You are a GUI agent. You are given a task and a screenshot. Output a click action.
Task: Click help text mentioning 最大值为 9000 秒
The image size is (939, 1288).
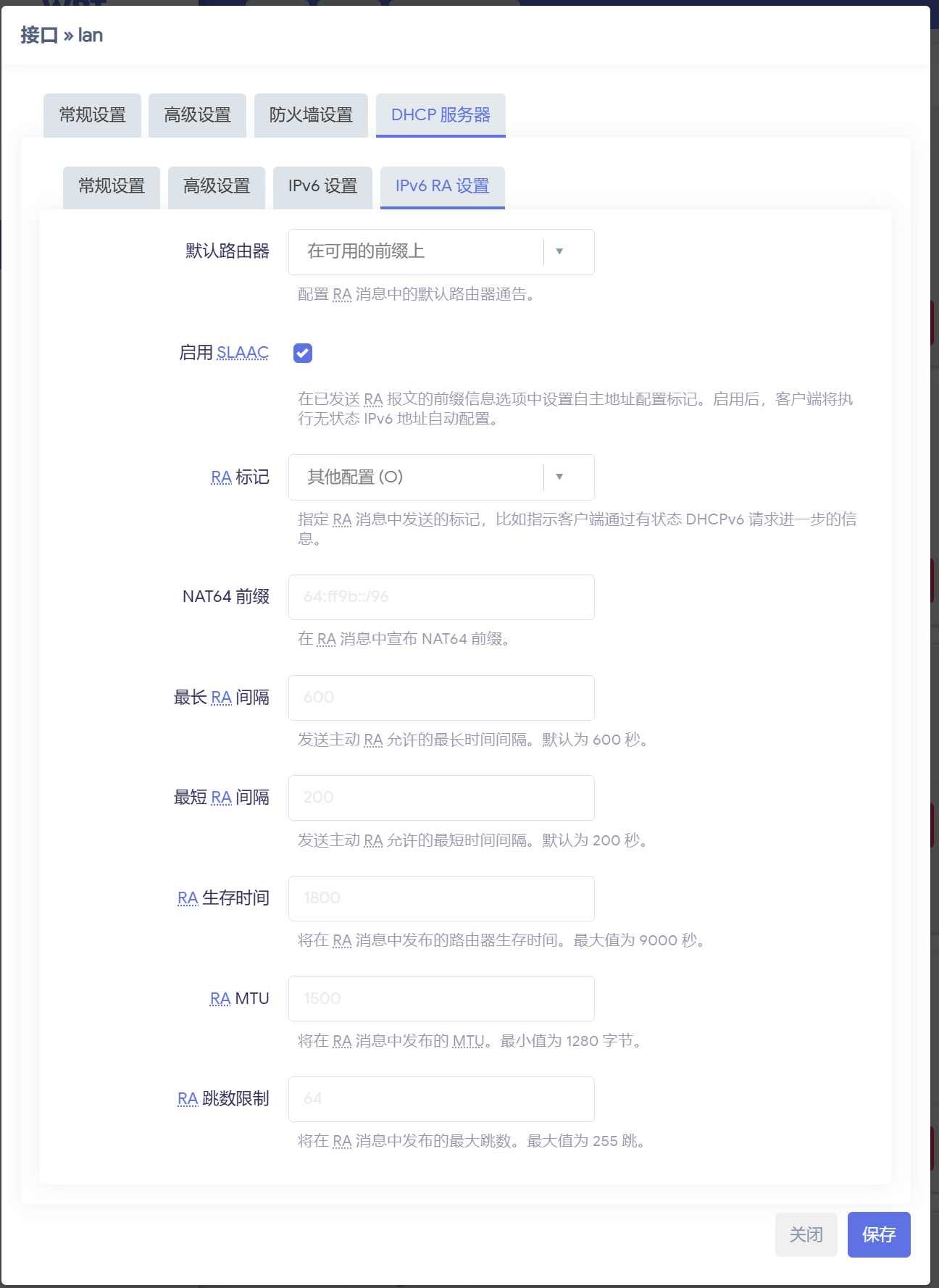click(x=502, y=940)
